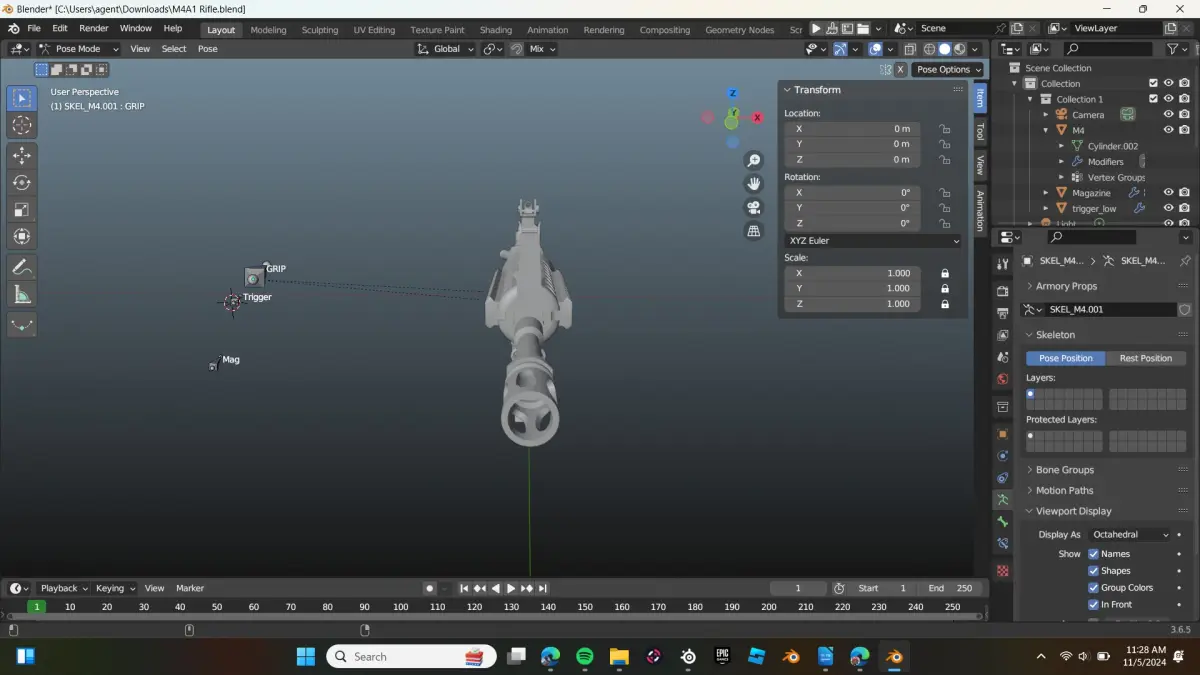Activate the Annotate pencil tool

click(x=22, y=267)
